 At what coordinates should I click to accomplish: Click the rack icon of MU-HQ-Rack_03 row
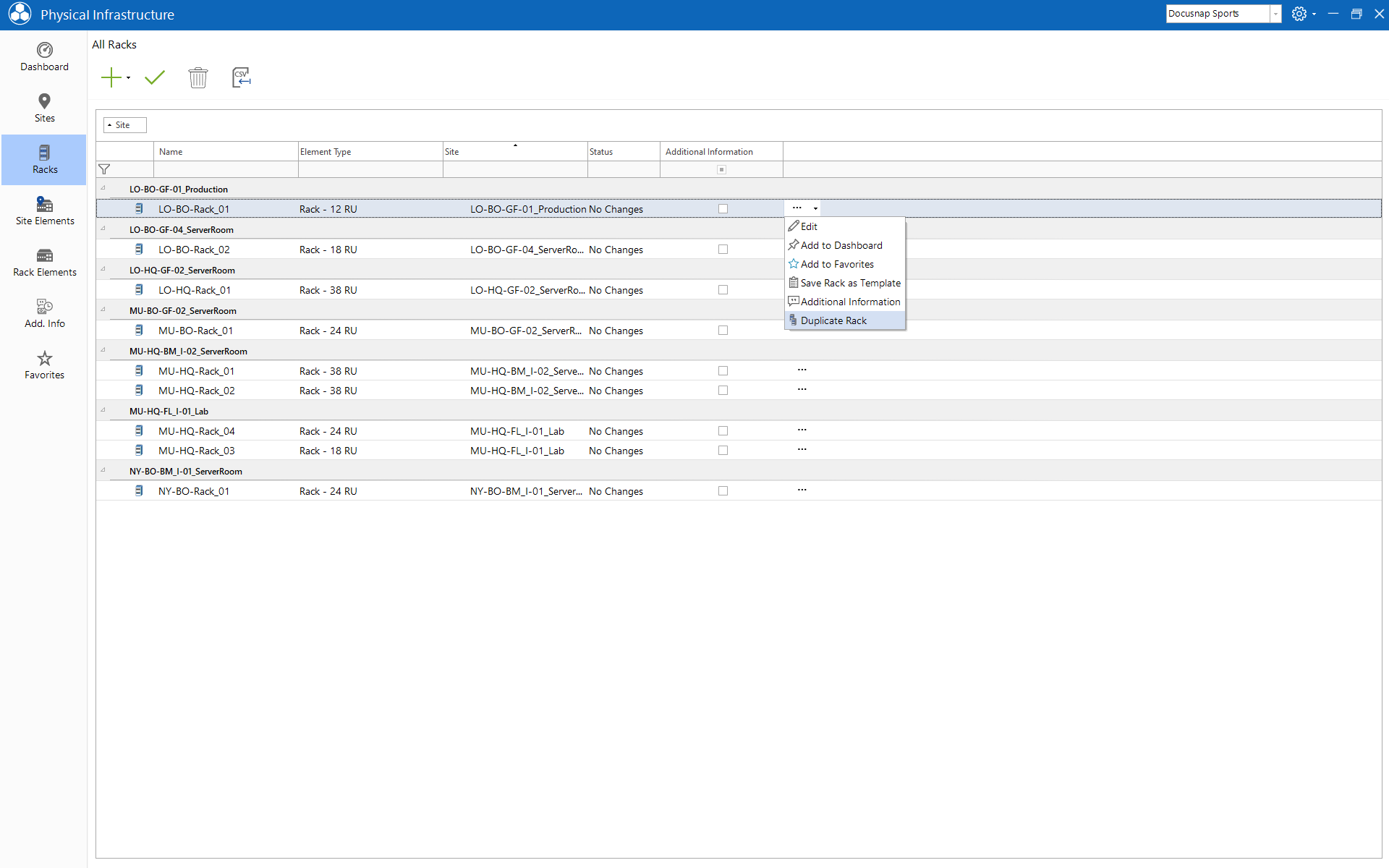click(139, 451)
